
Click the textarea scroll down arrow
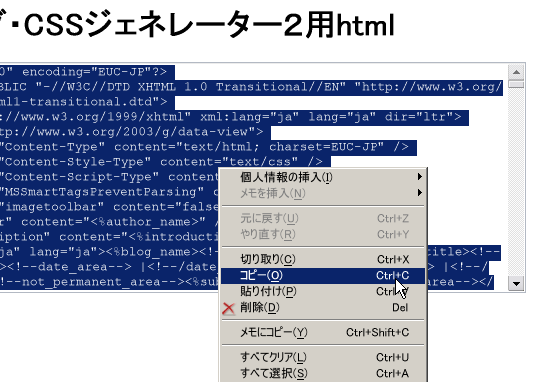516,283
